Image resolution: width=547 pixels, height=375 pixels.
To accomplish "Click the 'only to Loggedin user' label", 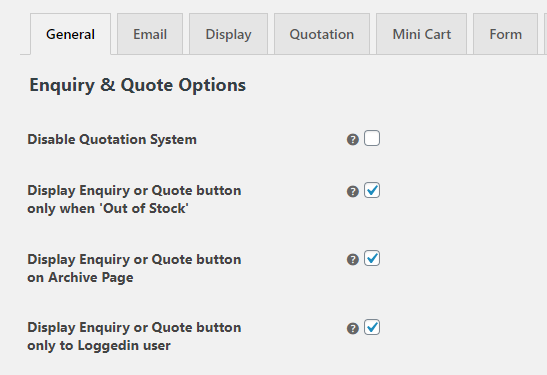I will pyautogui.click(x=134, y=336).
